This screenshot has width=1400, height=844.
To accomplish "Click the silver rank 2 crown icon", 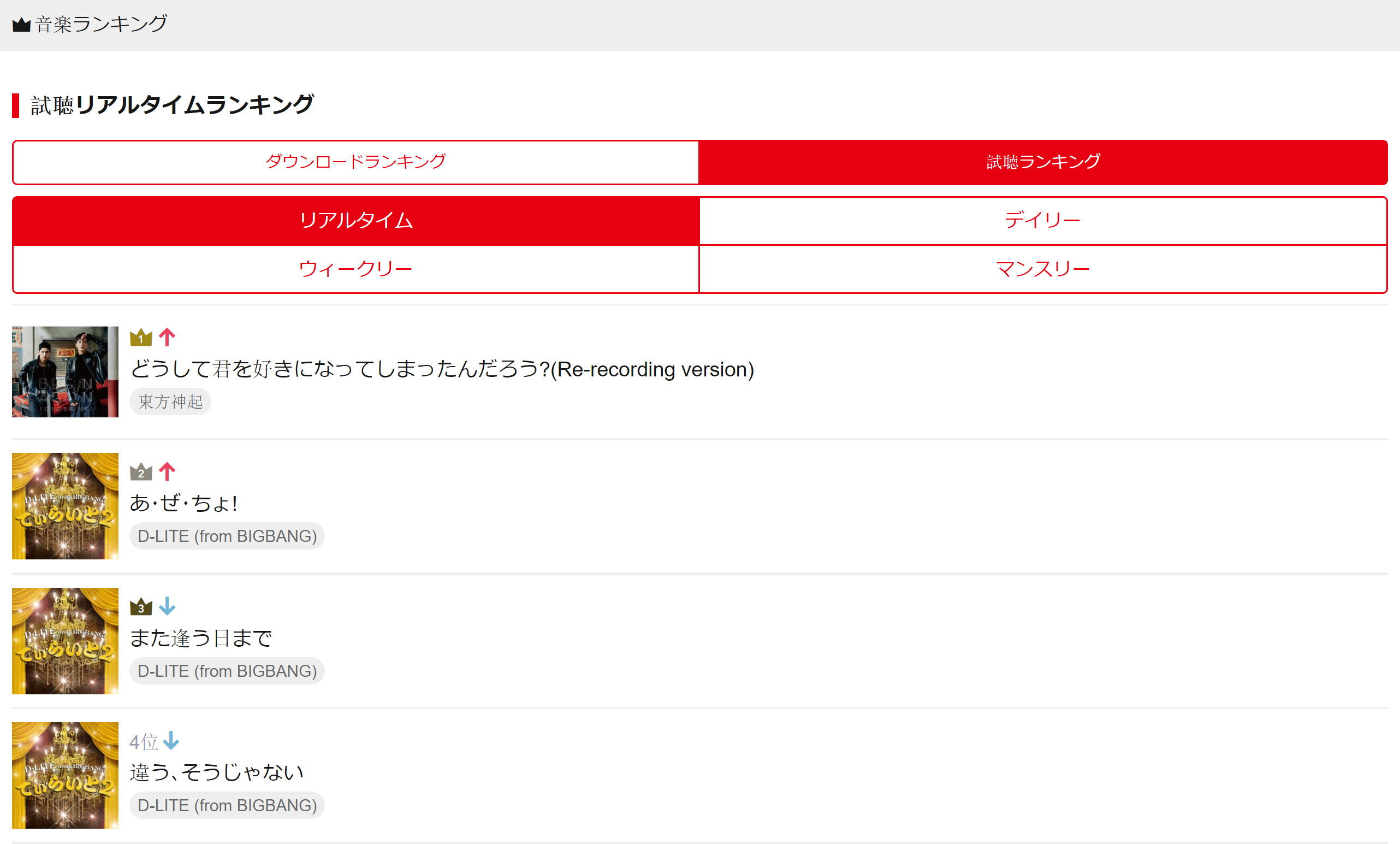I will pos(141,472).
